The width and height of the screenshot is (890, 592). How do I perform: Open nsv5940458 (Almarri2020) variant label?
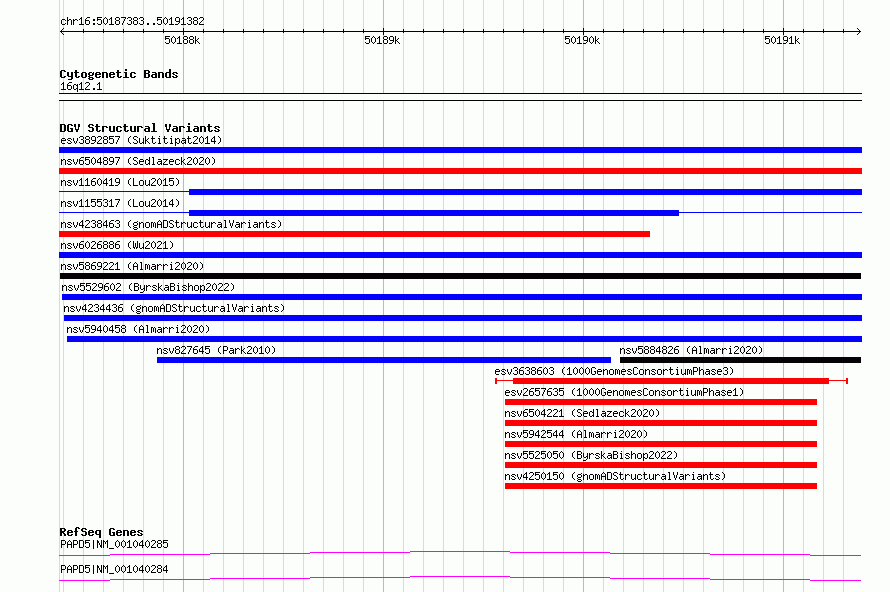pos(138,329)
